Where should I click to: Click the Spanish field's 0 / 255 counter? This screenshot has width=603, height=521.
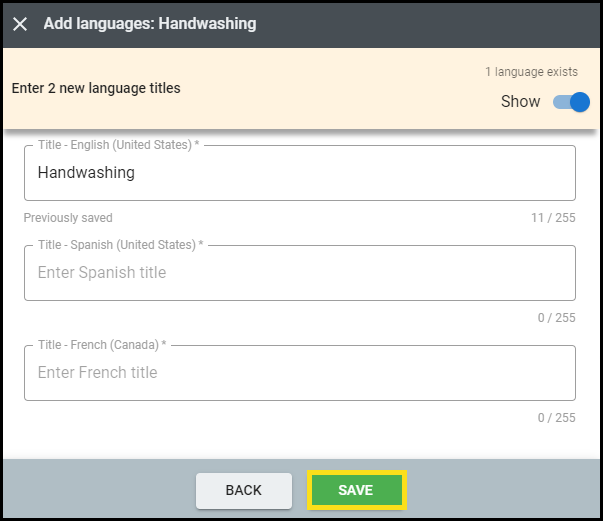pyautogui.click(x=557, y=318)
